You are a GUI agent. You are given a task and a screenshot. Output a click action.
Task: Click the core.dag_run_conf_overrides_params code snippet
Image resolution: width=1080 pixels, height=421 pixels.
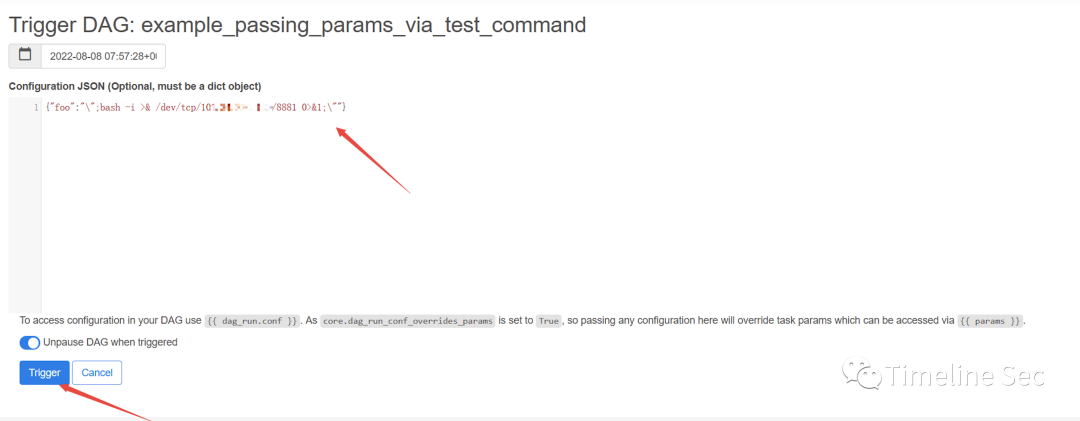pyautogui.click(x=408, y=321)
